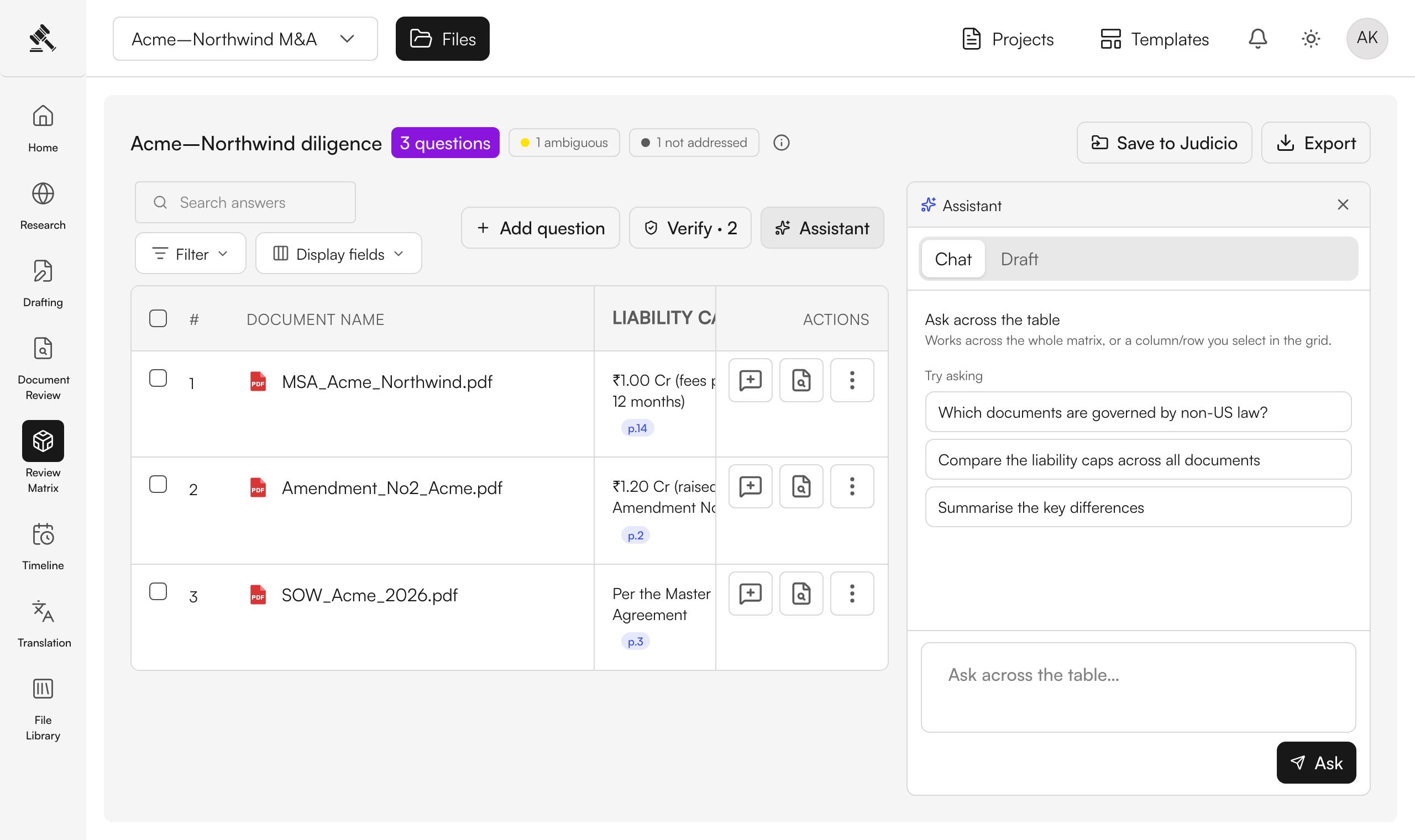Image resolution: width=1415 pixels, height=840 pixels.
Task: Open Templates in the top bar
Action: [1154, 39]
